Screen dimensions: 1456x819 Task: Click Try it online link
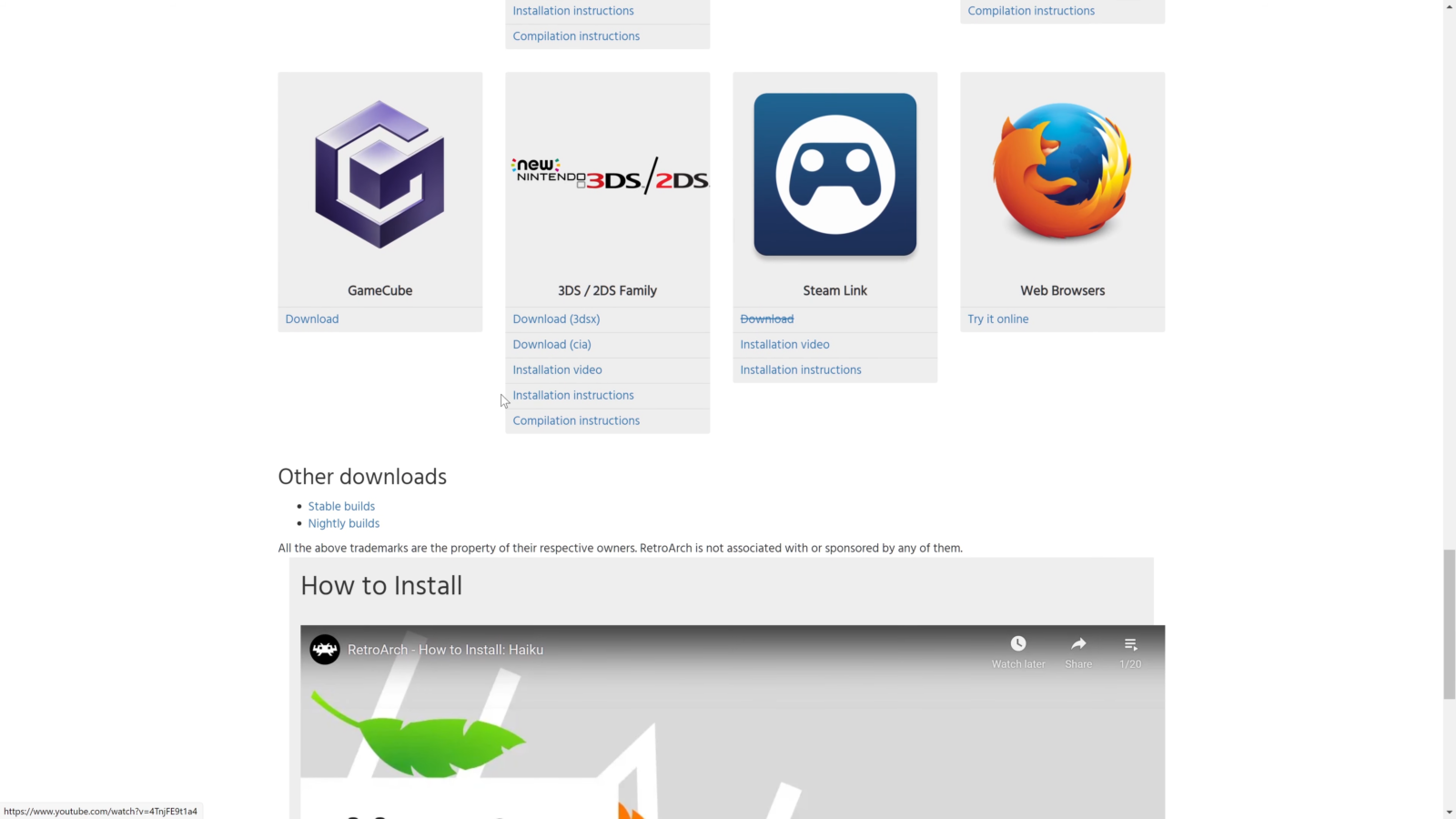pyautogui.click(x=997, y=319)
